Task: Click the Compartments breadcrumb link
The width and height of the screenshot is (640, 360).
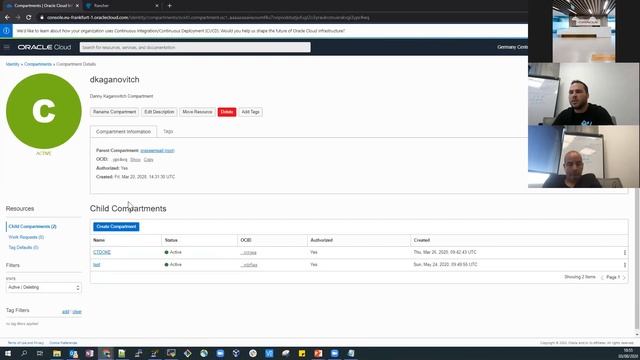Action: coord(38,64)
